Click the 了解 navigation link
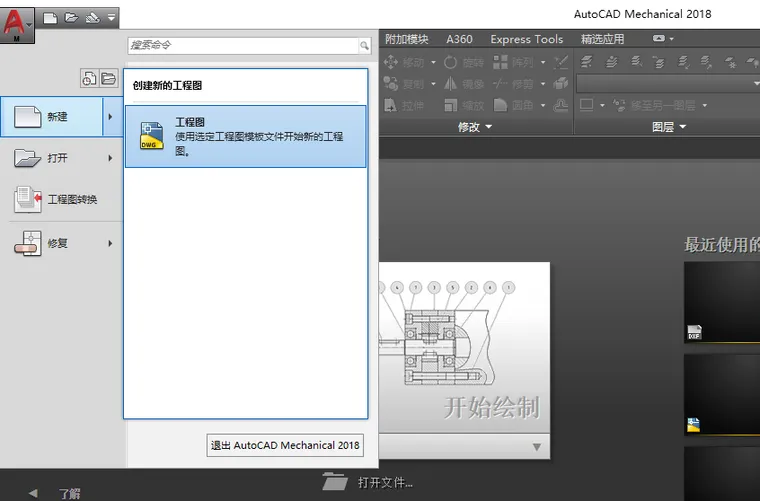This screenshot has height=501, width=760. tap(70, 494)
